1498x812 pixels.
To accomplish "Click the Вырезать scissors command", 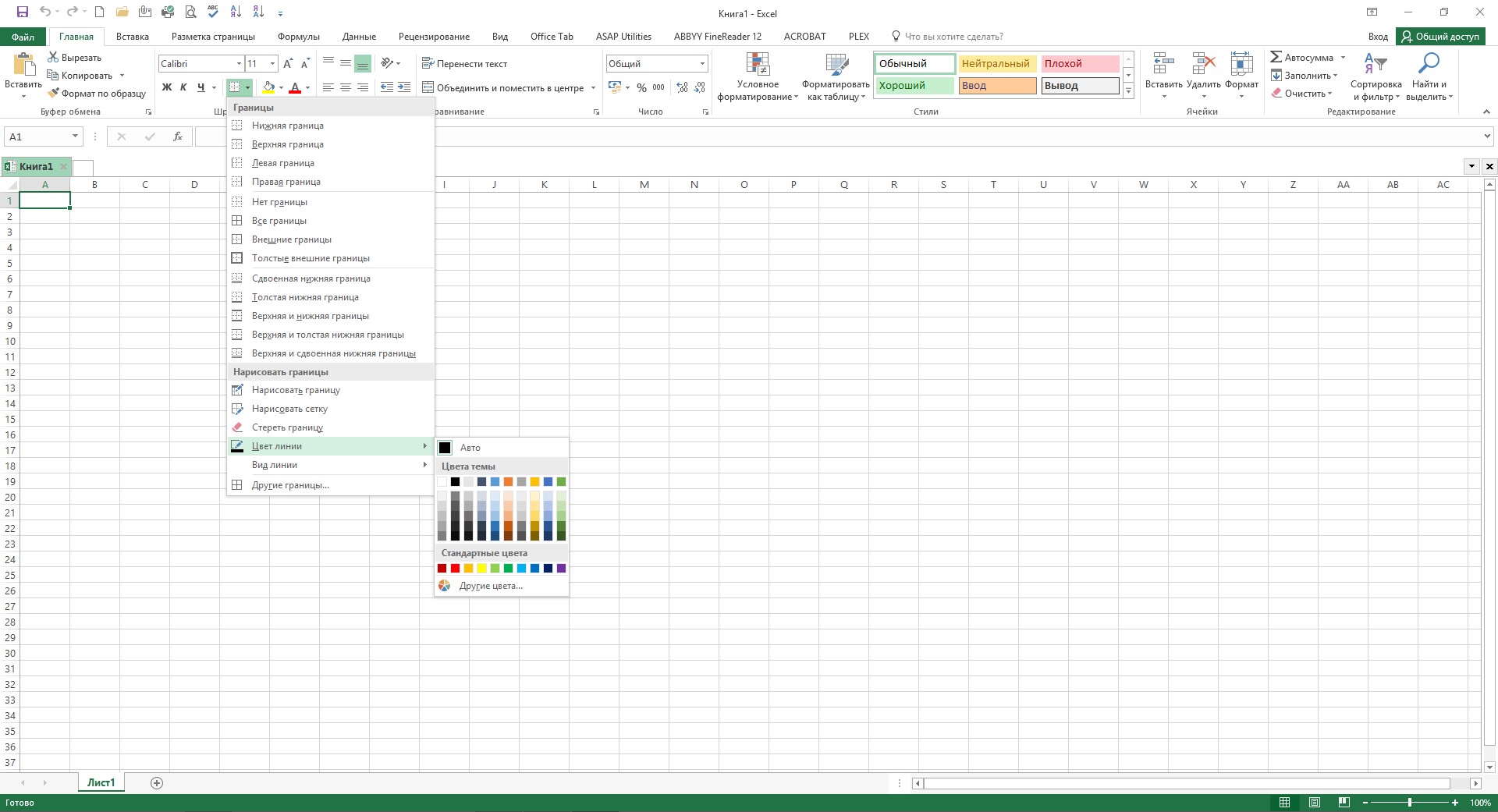I will point(74,58).
